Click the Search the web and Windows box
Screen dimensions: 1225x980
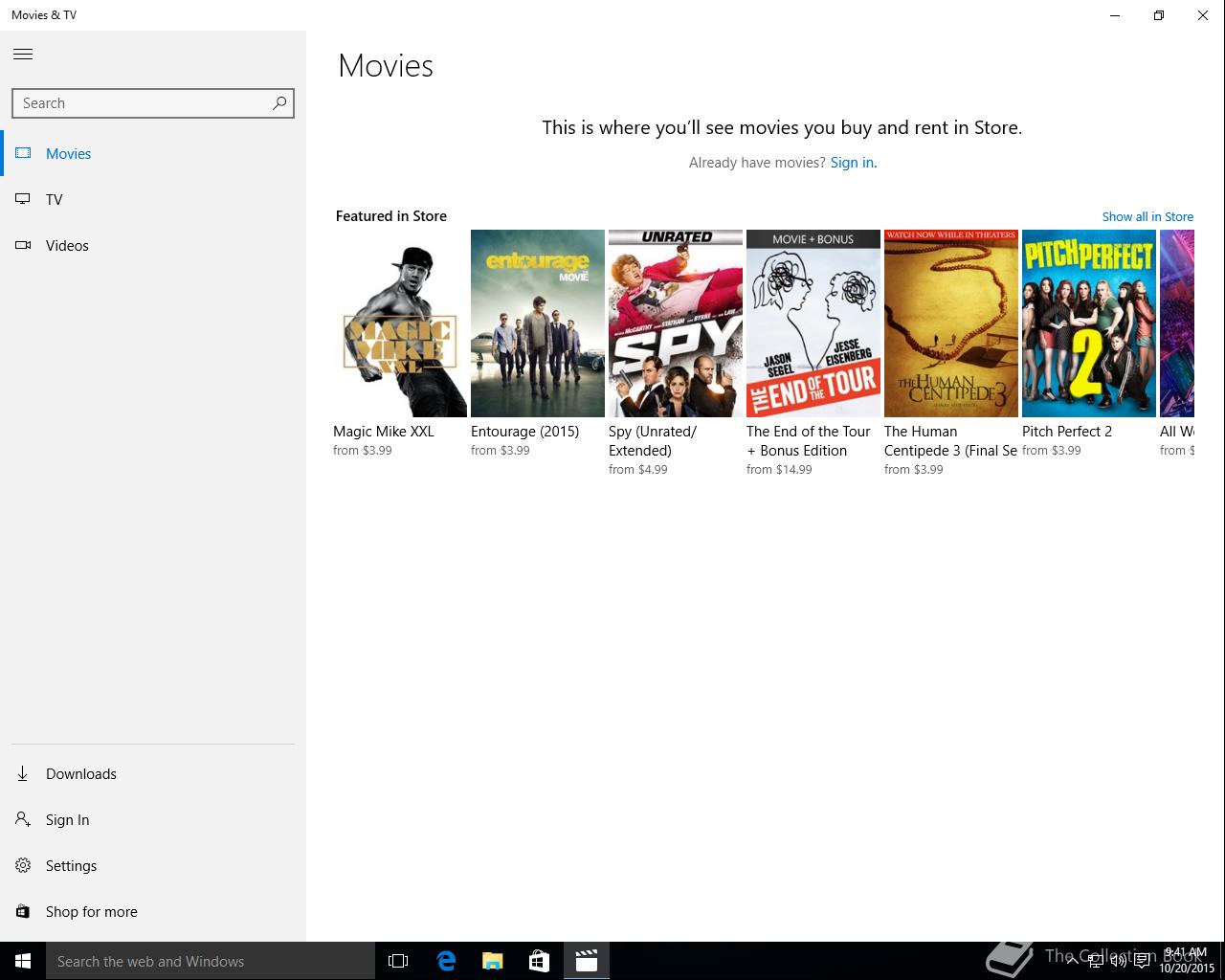pos(211,961)
